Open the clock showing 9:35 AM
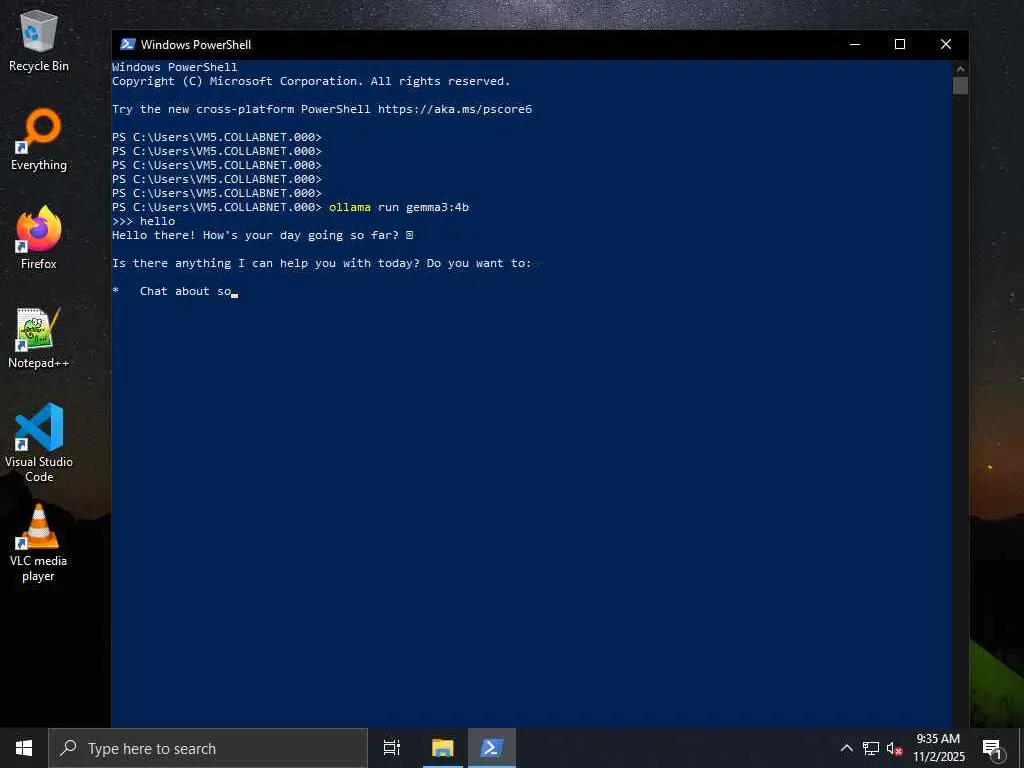 point(938,748)
